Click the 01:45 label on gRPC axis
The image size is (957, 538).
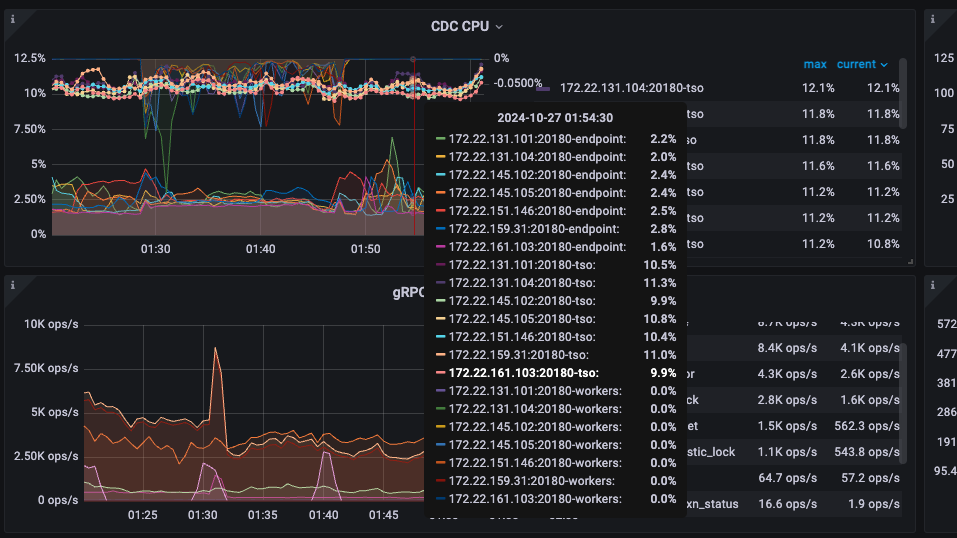point(383,515)
